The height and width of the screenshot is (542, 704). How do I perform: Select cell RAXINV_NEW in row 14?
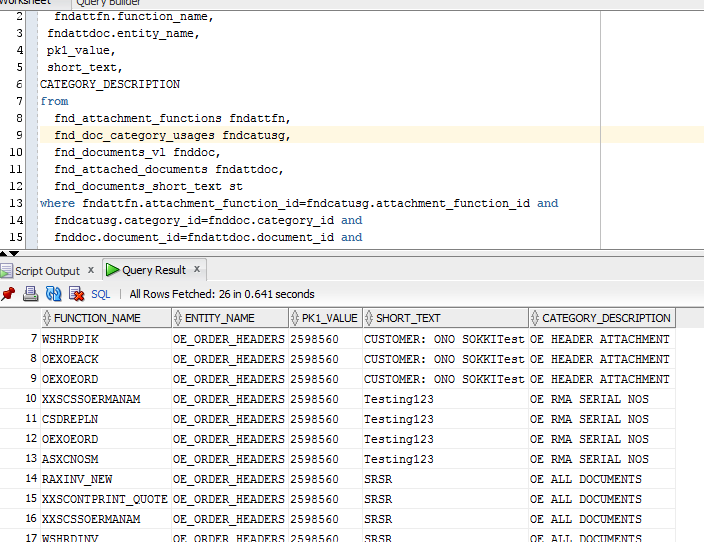106,479
